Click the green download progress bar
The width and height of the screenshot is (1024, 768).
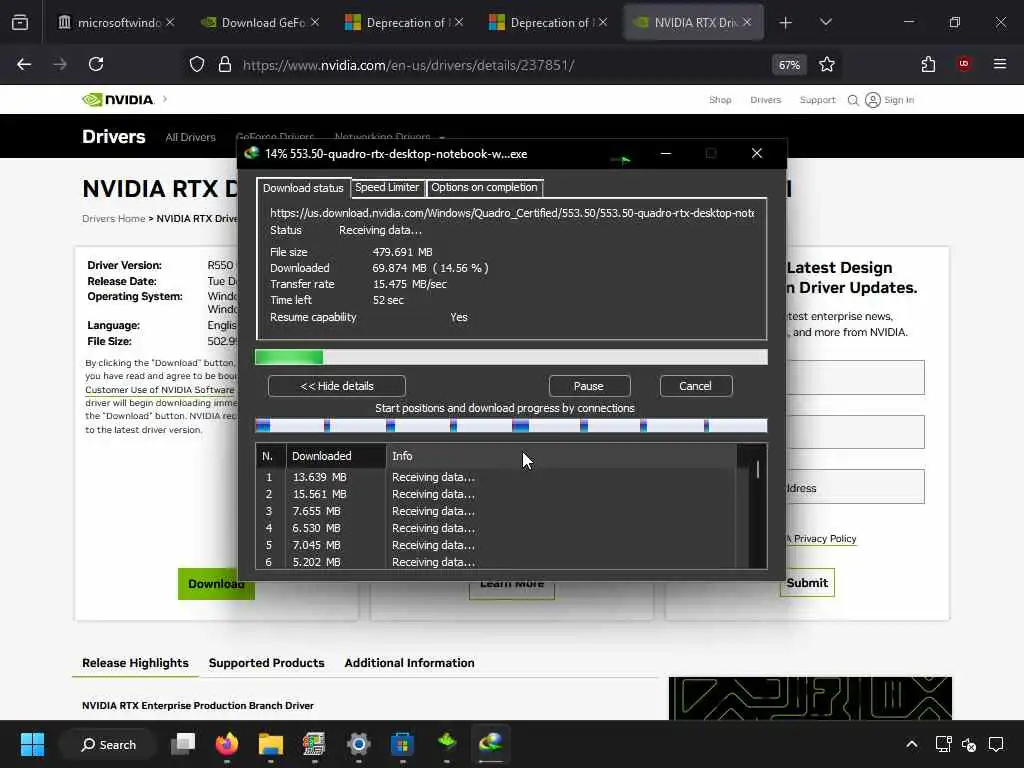tap(511, 357)
